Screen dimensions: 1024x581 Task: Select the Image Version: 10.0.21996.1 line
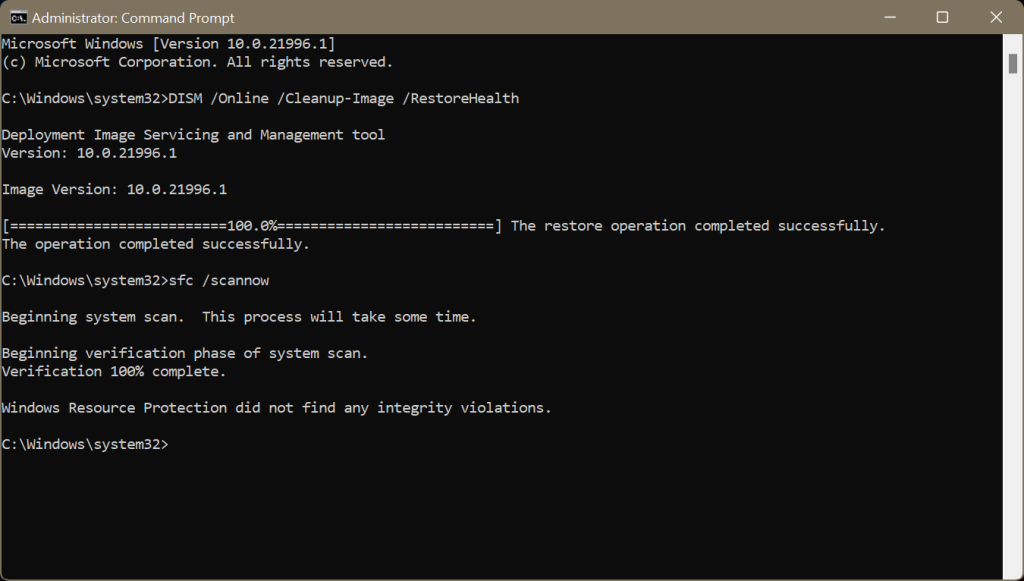114,189
